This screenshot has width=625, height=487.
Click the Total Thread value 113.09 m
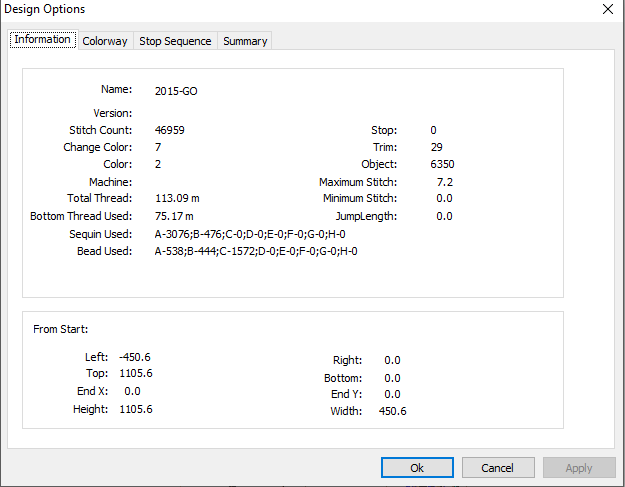click(x=177, y=198)
